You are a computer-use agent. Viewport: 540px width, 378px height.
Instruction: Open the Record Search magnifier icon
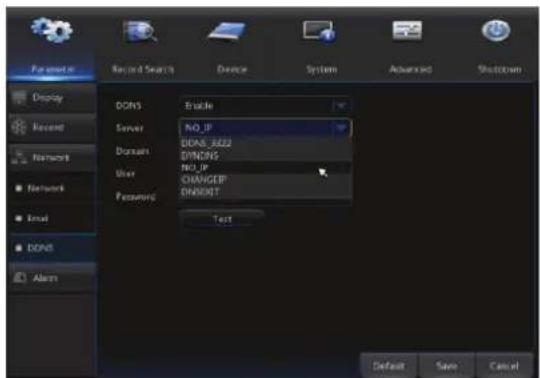point(141,31)
